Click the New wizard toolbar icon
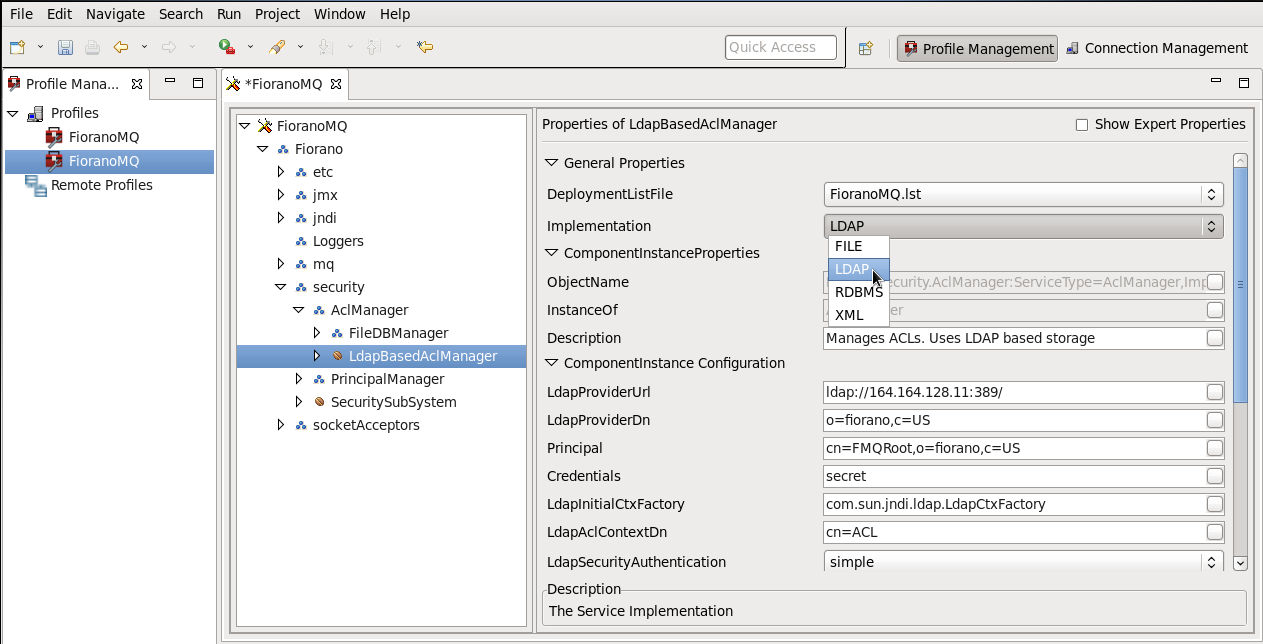This screenshot has width=1263, height=644. [18, 47]
